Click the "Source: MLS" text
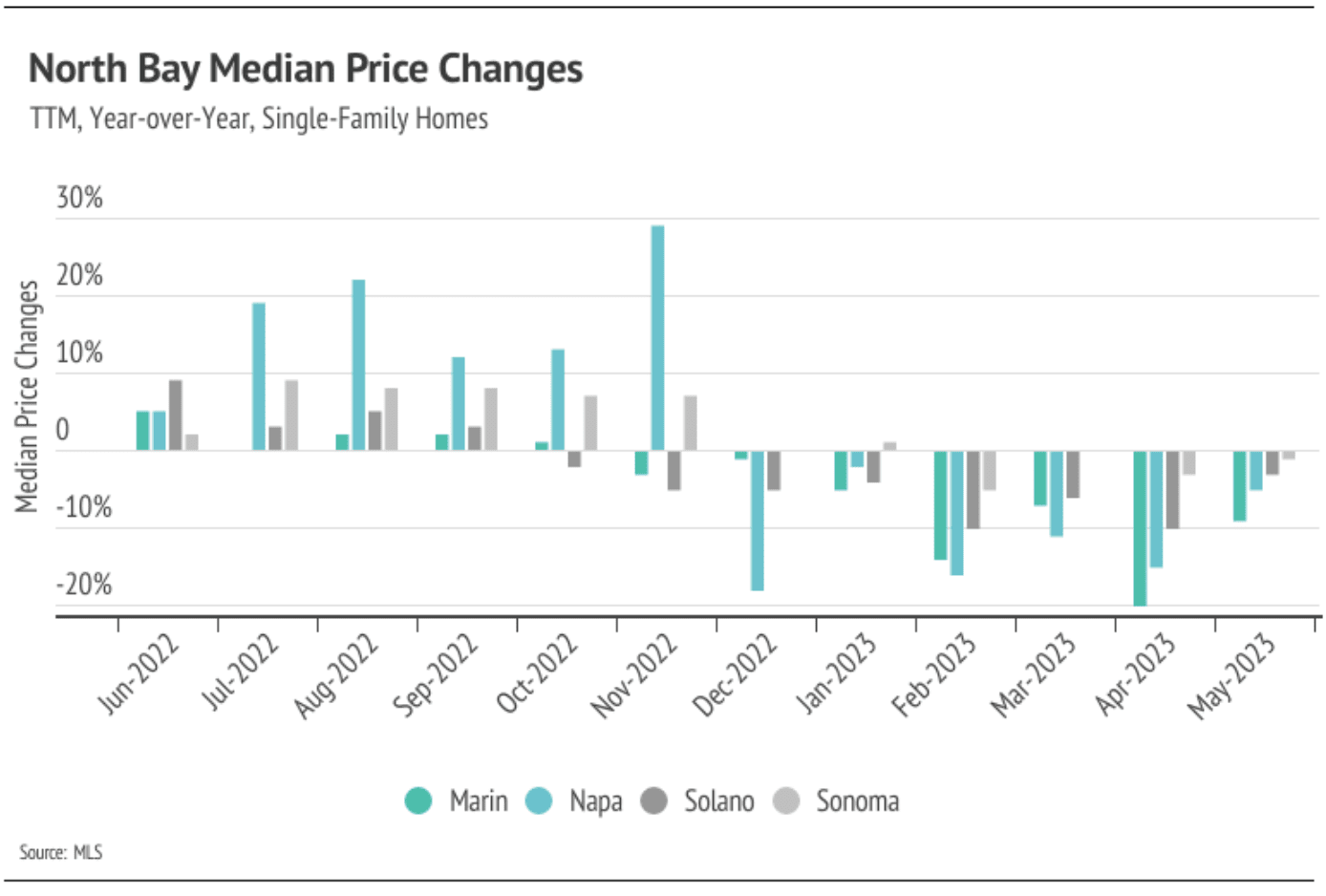Image resolution: width=1326 pixels, height=896 pixels. click(60, 852)
